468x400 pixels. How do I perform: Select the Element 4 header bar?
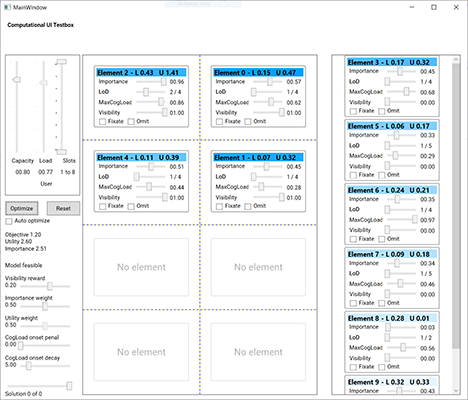[x=141, y=157]
